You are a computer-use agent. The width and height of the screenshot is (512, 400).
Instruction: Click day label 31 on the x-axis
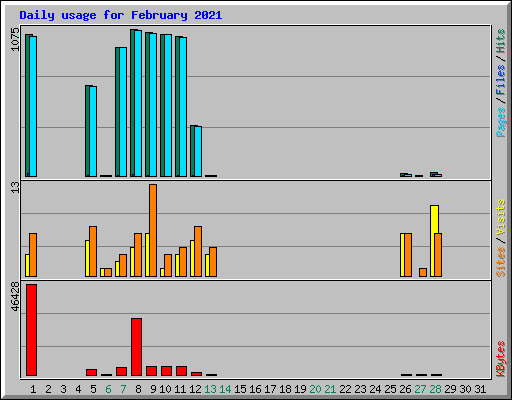pyautogui.click(x=480, y=389)
